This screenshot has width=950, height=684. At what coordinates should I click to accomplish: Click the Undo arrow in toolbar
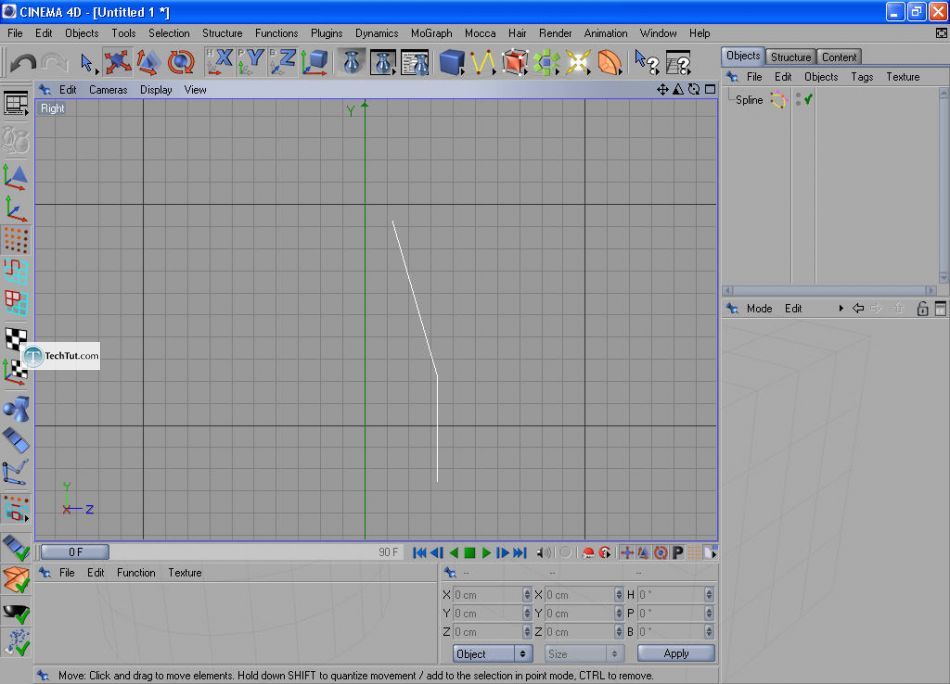coord(23,62)
